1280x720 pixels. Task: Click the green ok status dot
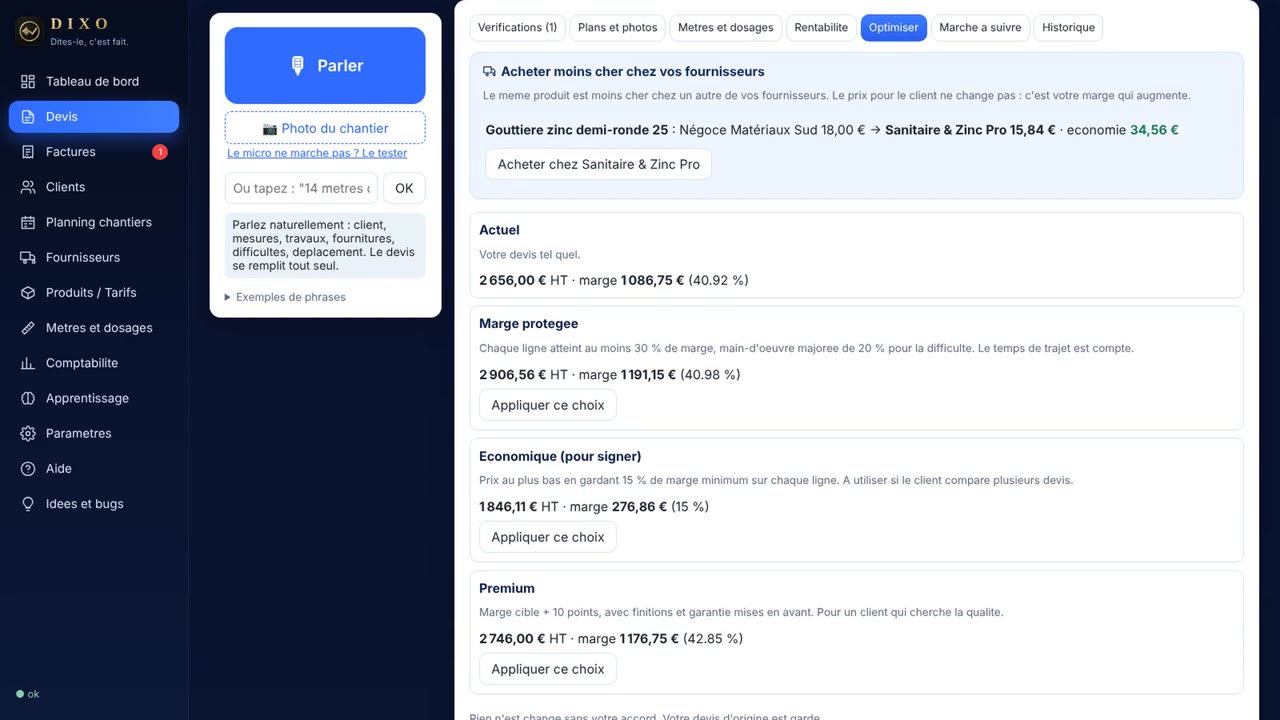tap(20, 694)
